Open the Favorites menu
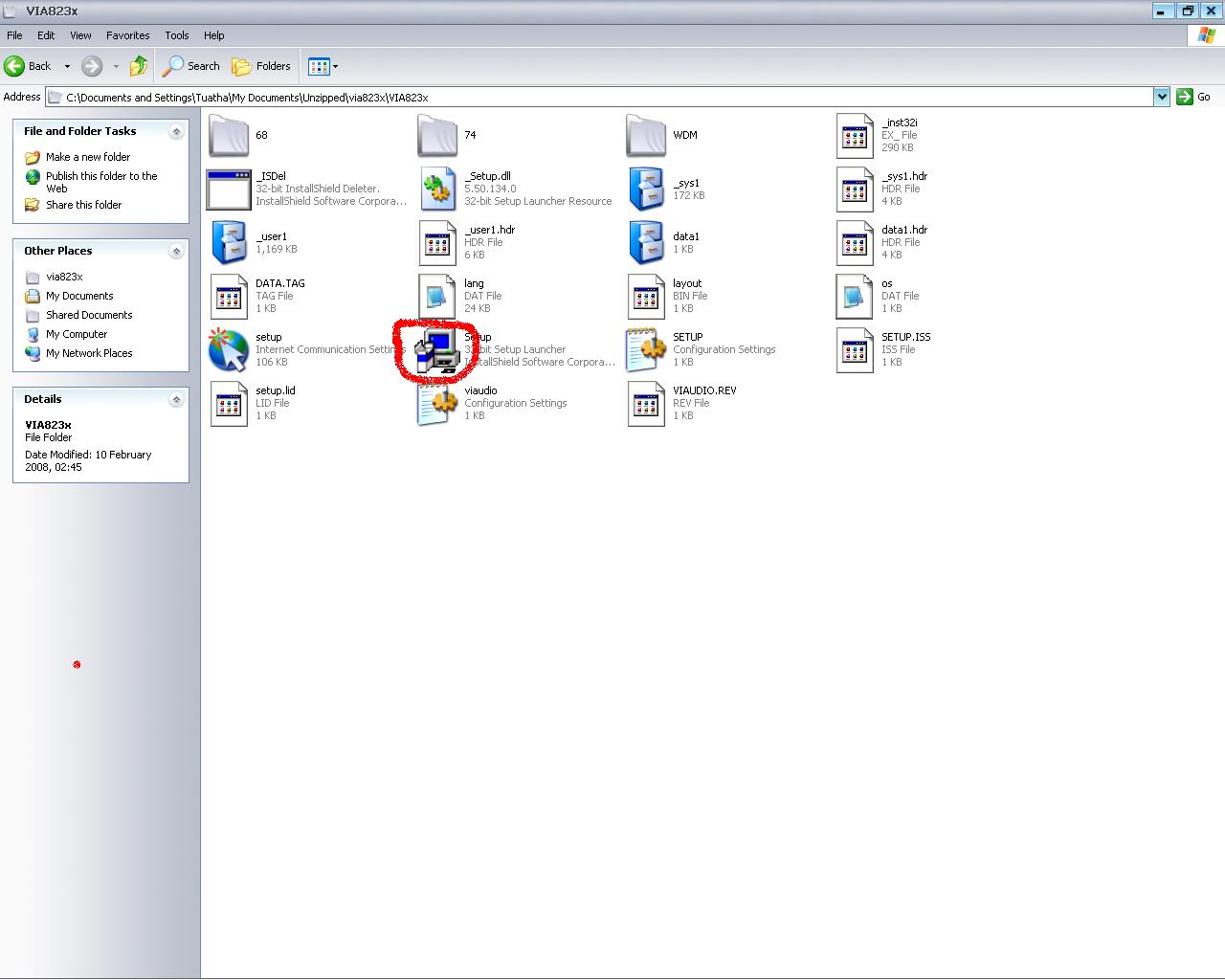The height and width of the screenshot is (980, 1225). tap(127, 35)
